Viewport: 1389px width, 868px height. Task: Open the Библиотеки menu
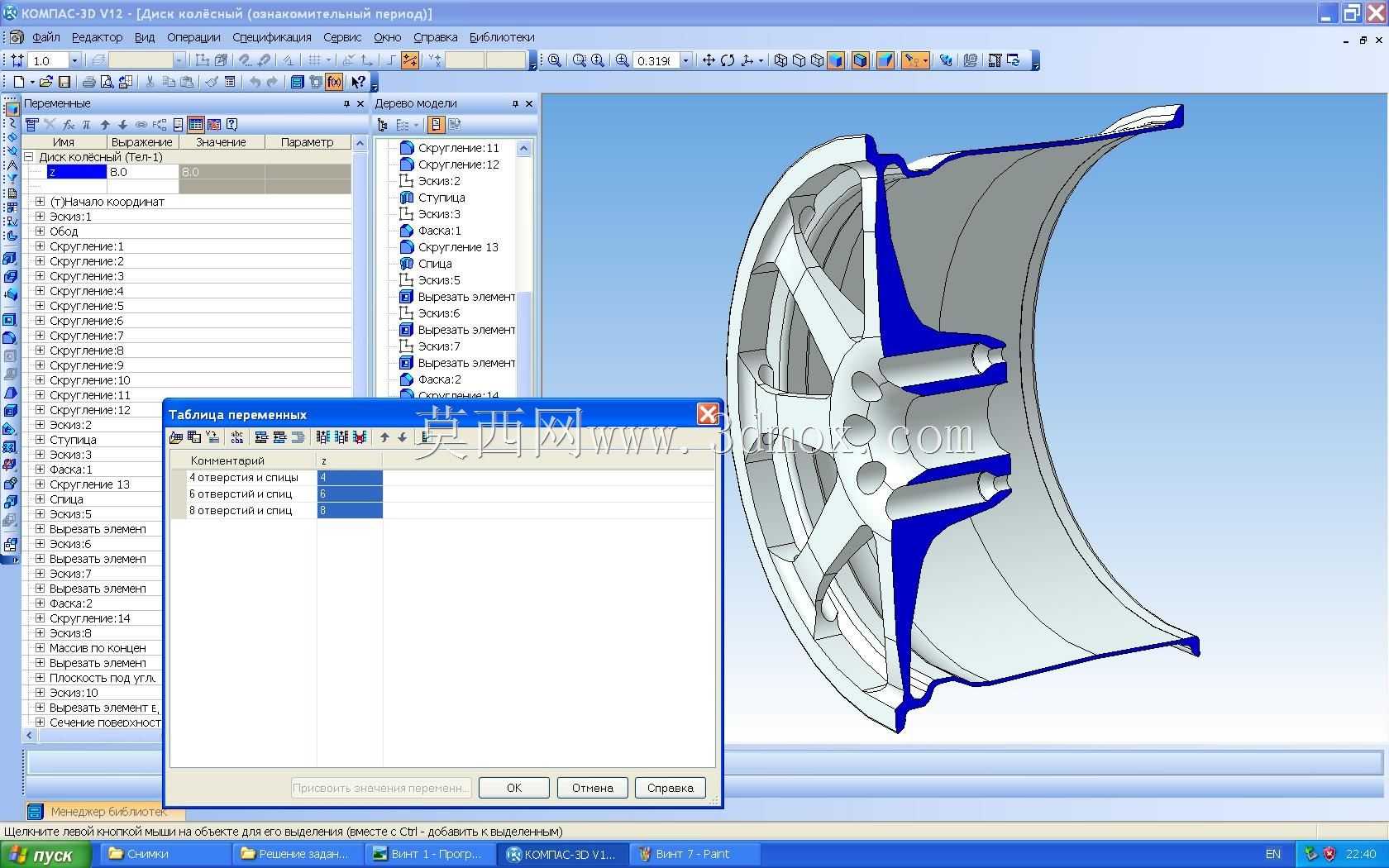(x=502, y=37)
